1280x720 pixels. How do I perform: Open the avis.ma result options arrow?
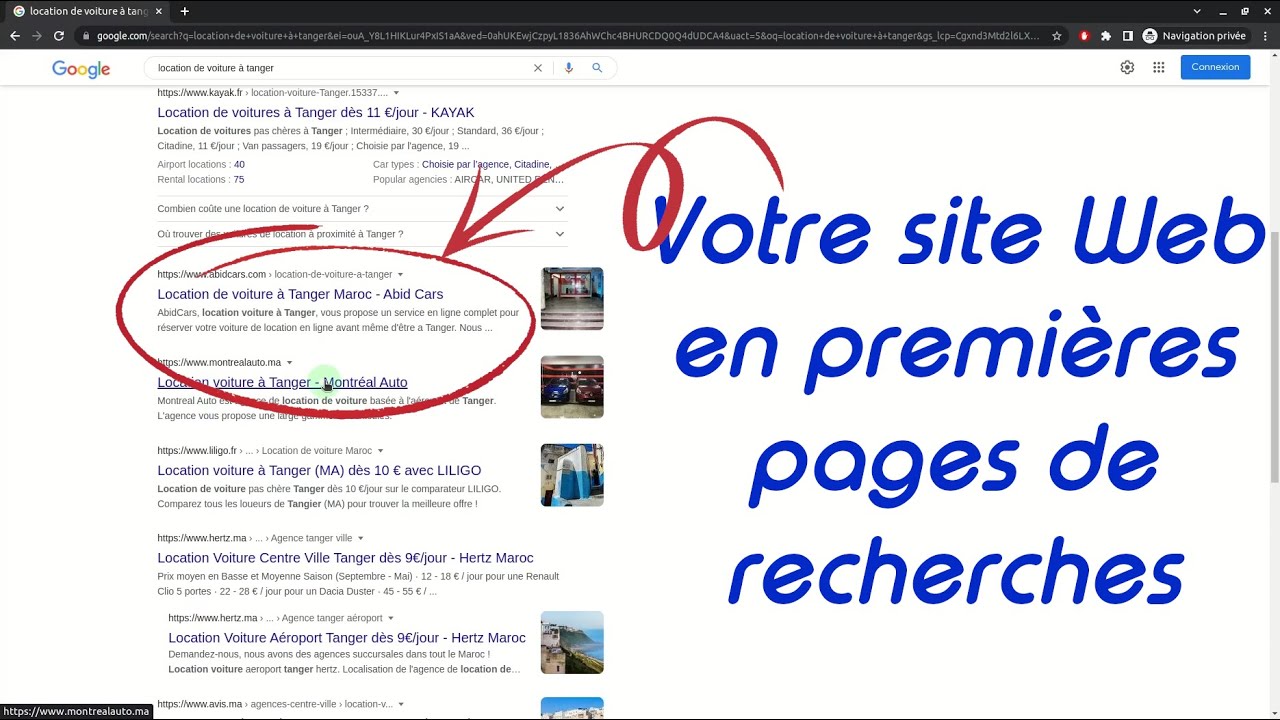point(402,705)
